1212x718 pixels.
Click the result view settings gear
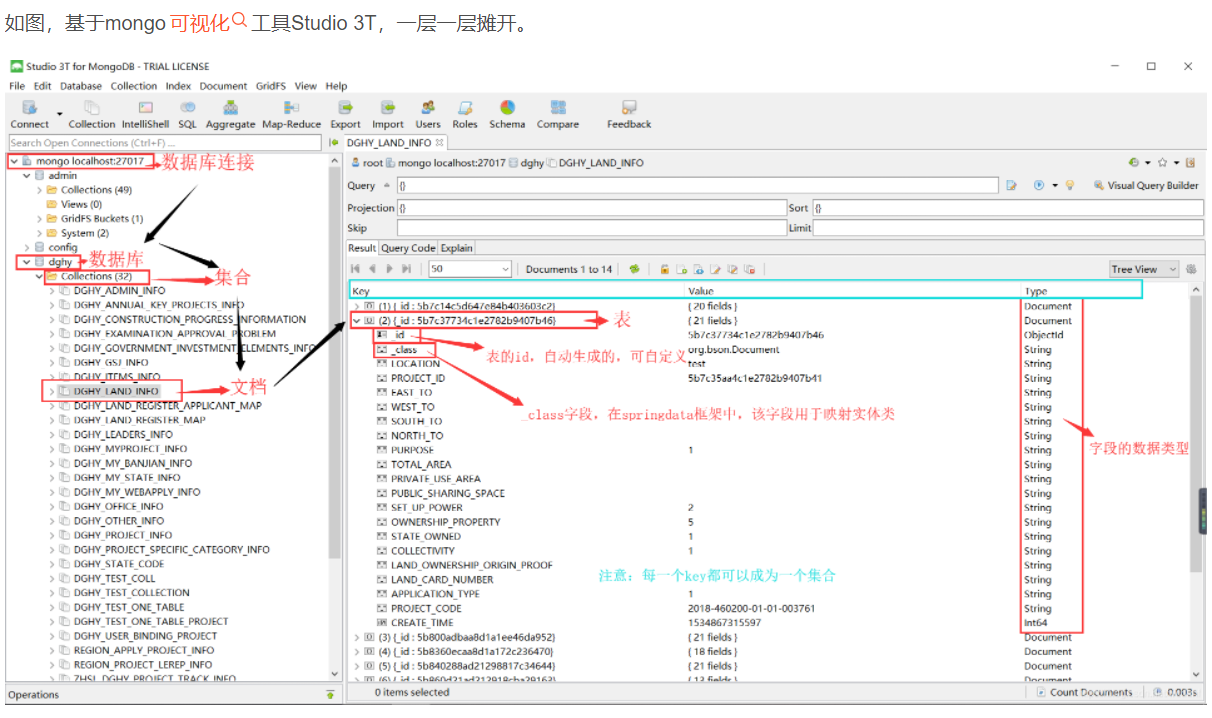1191,269
